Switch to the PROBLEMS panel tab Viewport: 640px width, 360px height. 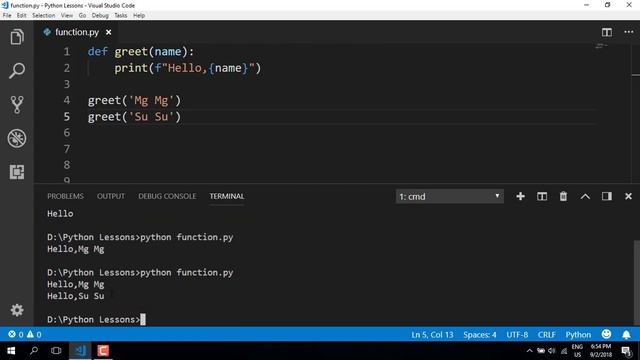point(65,196)
